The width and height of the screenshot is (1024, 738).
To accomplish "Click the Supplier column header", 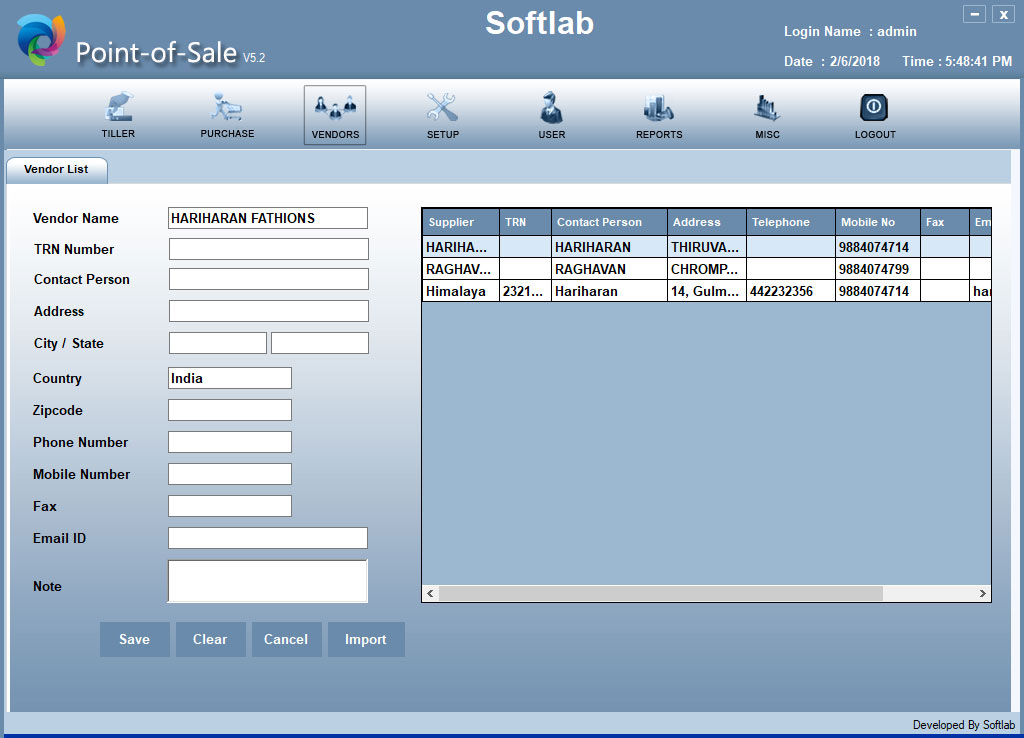I will coord(460,222).
